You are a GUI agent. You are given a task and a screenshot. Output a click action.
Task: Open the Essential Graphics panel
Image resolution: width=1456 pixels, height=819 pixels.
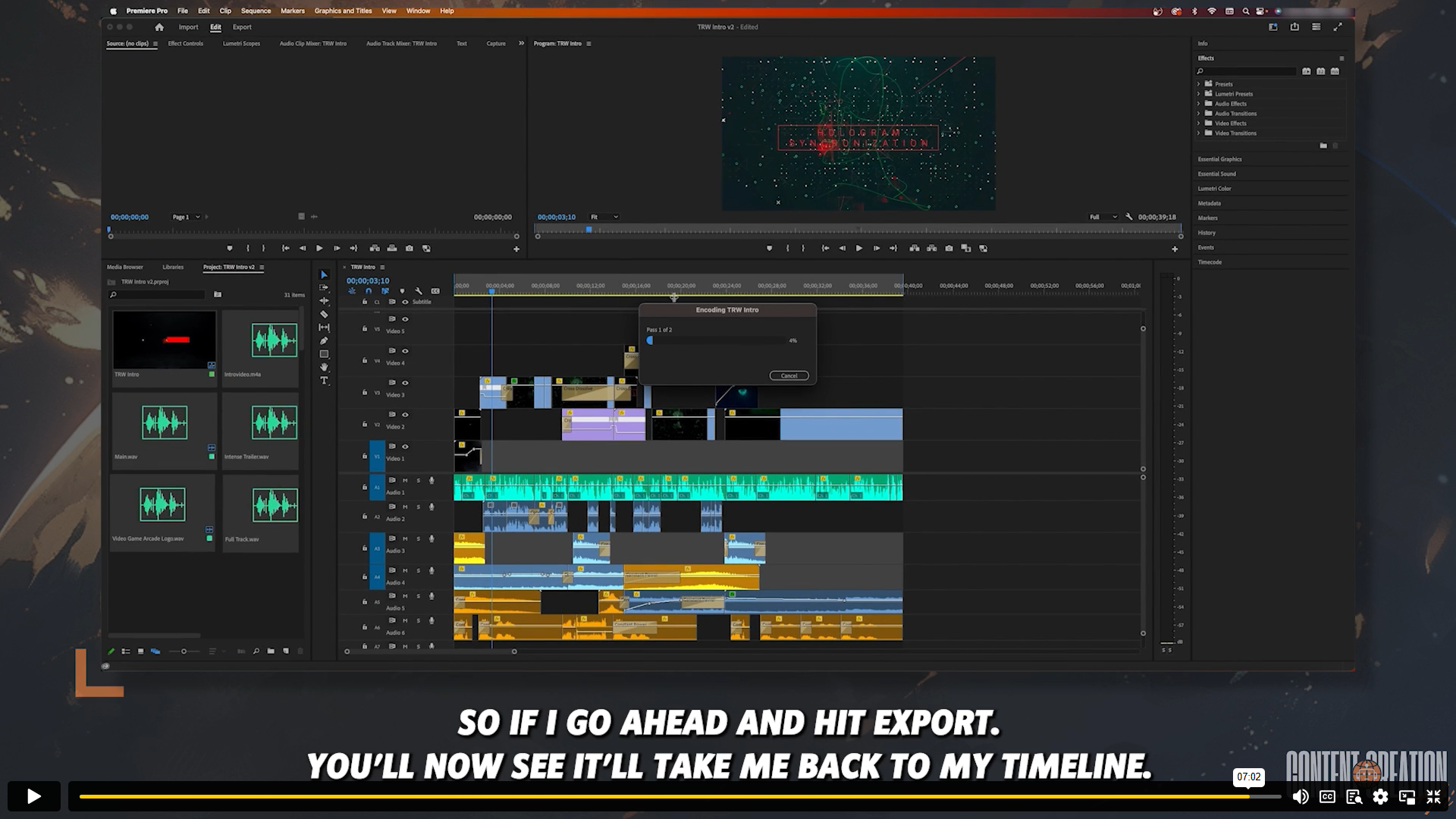point(1219,159)
